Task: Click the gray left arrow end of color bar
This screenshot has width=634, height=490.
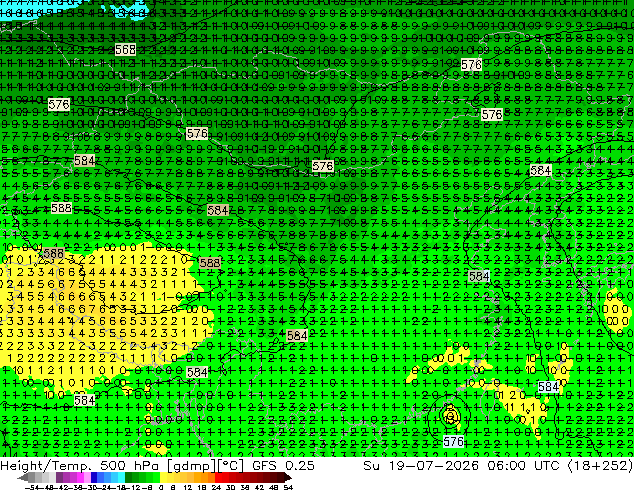Action: click(x=23, y=477)
